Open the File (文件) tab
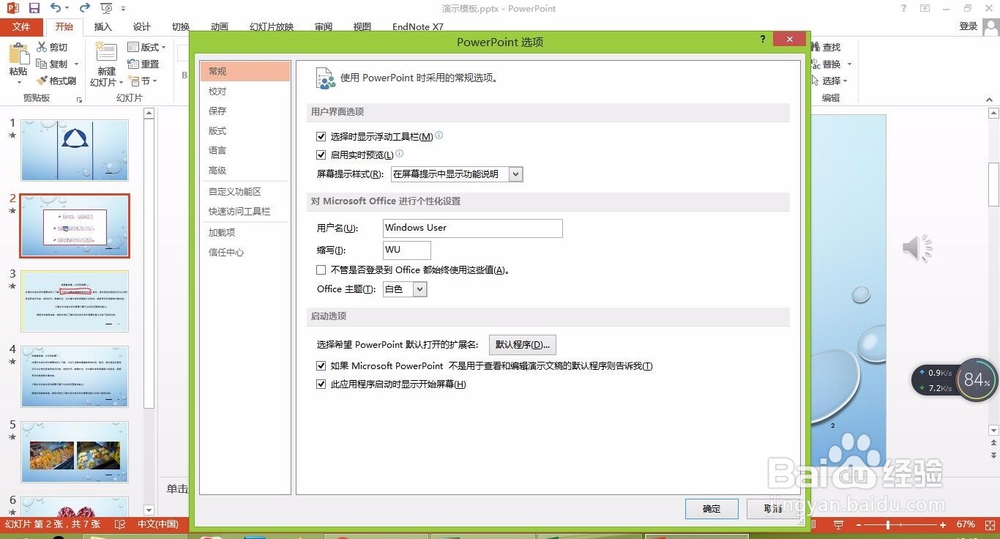This screenshot has width=1000, height=539. coord(22,27)
